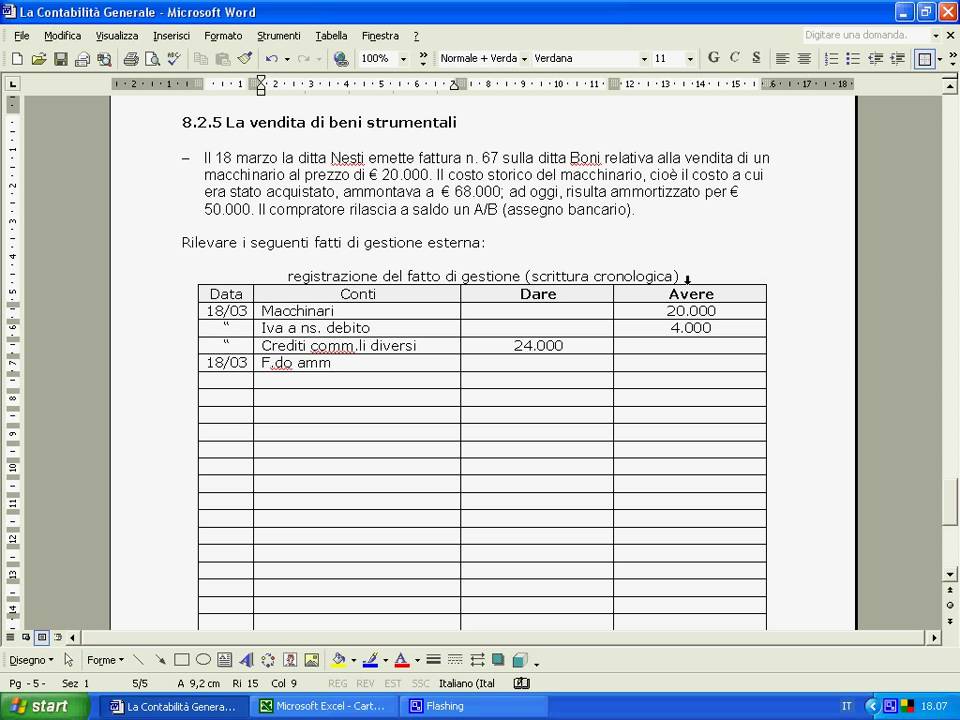Click in the 'Digitare una domanda' help box
The height and width of the screenshot is (720, 960).
point(864,35)
